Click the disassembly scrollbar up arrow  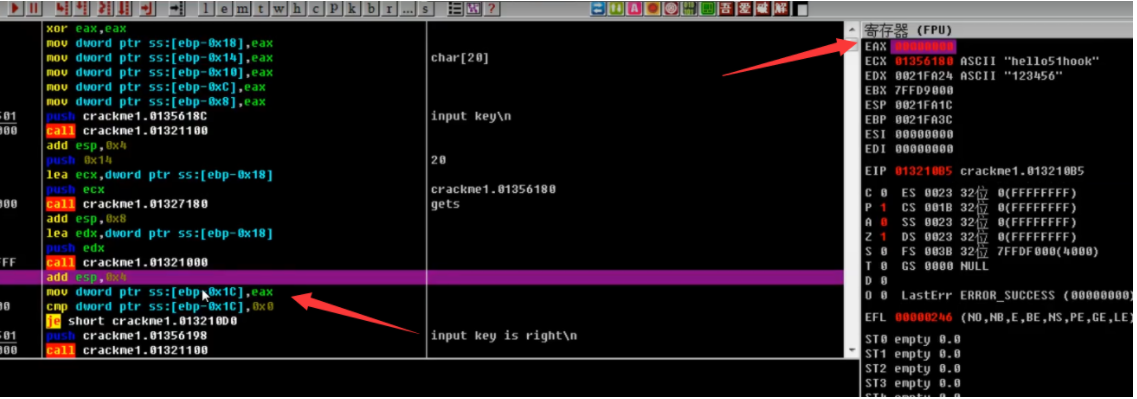point(851,29)
